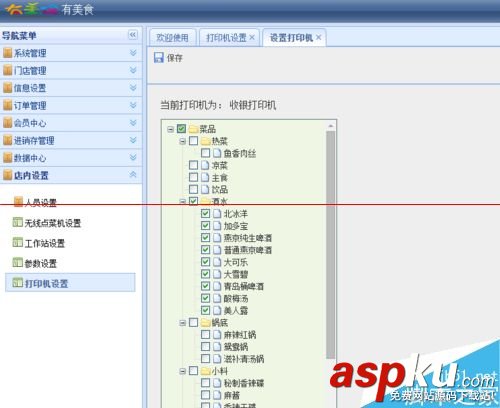The width and height of the screenshot is (500, 408).
Task: Open 打印机设置 in sidebar
Action: click(x=70, y=283)
